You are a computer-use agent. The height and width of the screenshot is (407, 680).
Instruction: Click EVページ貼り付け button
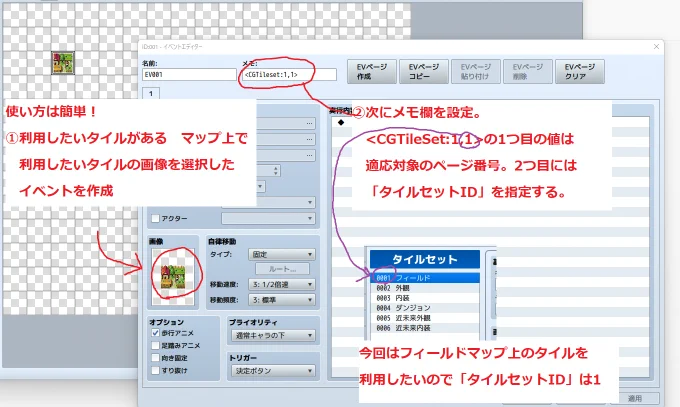476,72
